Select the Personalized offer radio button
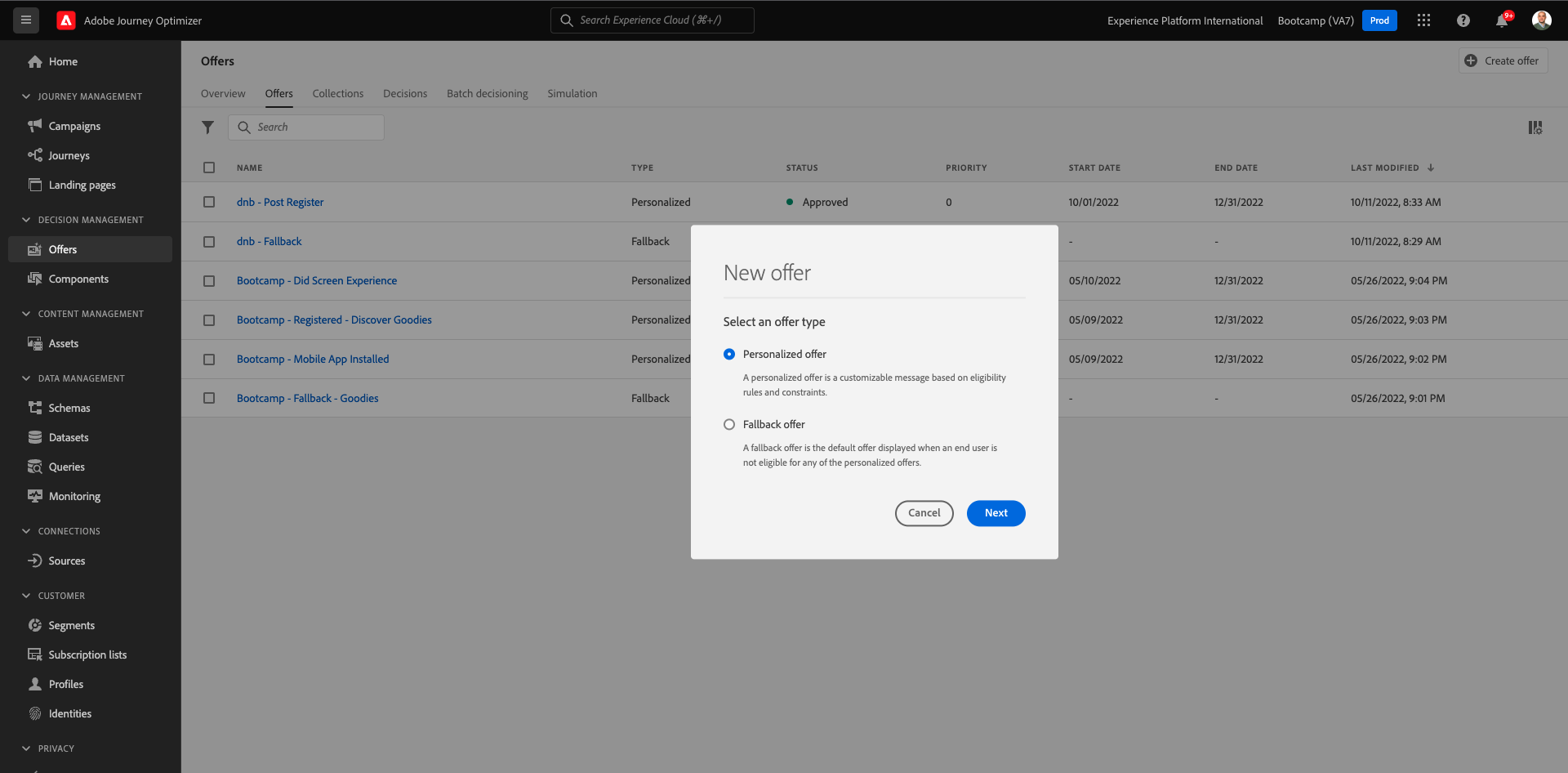 coord(729,354)
